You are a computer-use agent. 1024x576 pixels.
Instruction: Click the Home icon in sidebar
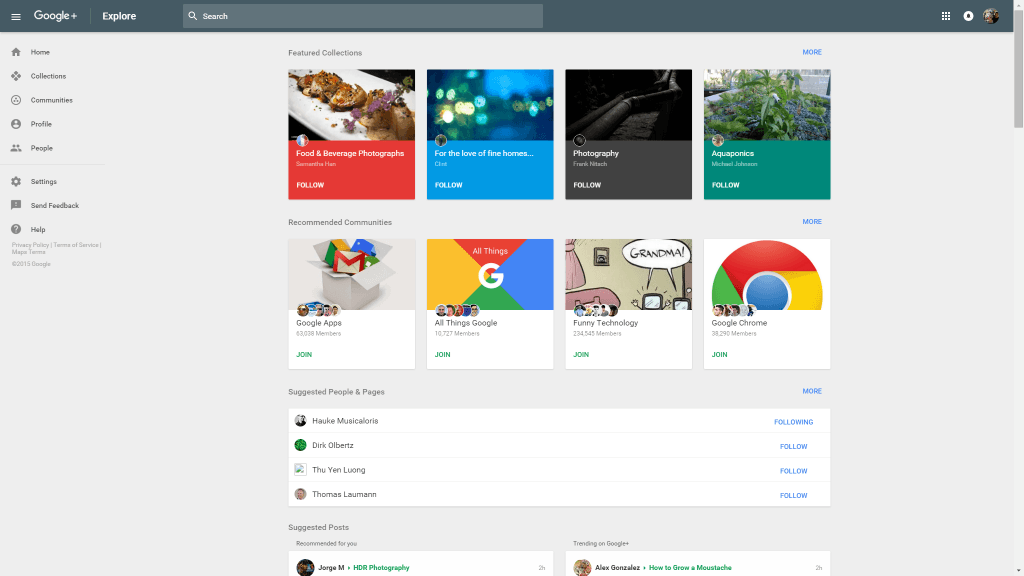[16, 52]
